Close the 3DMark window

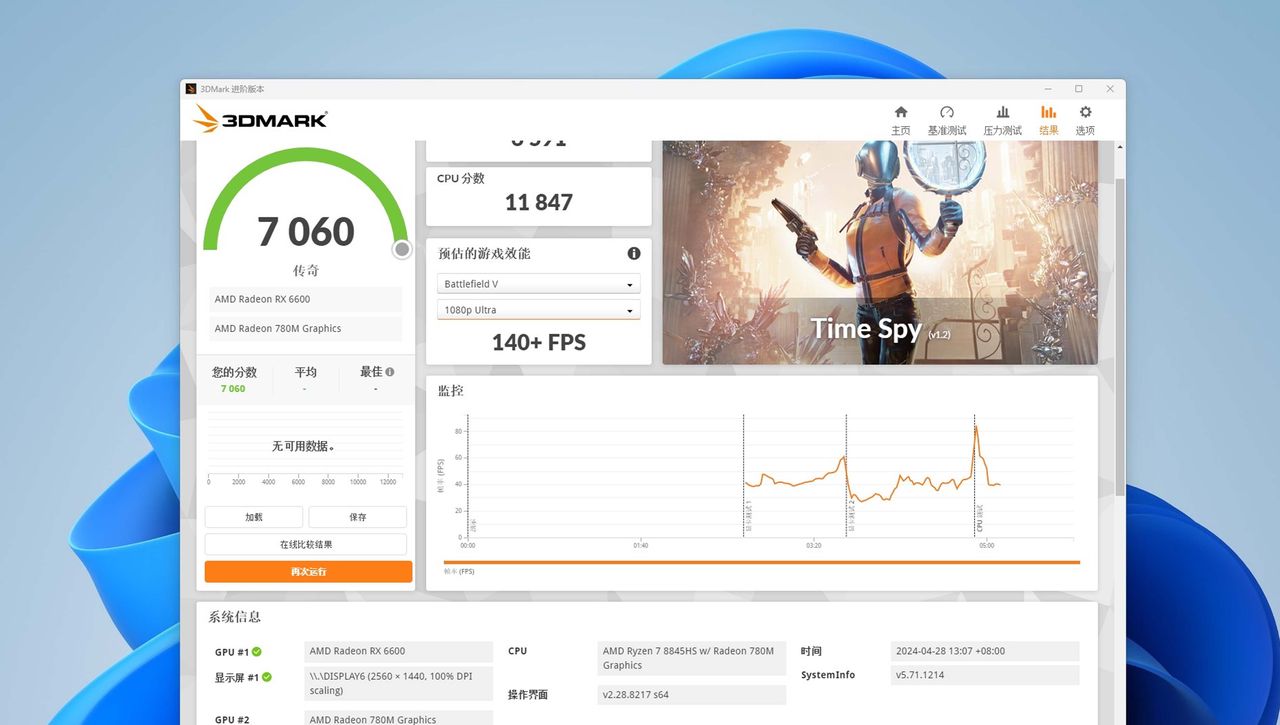[1110, 89]
